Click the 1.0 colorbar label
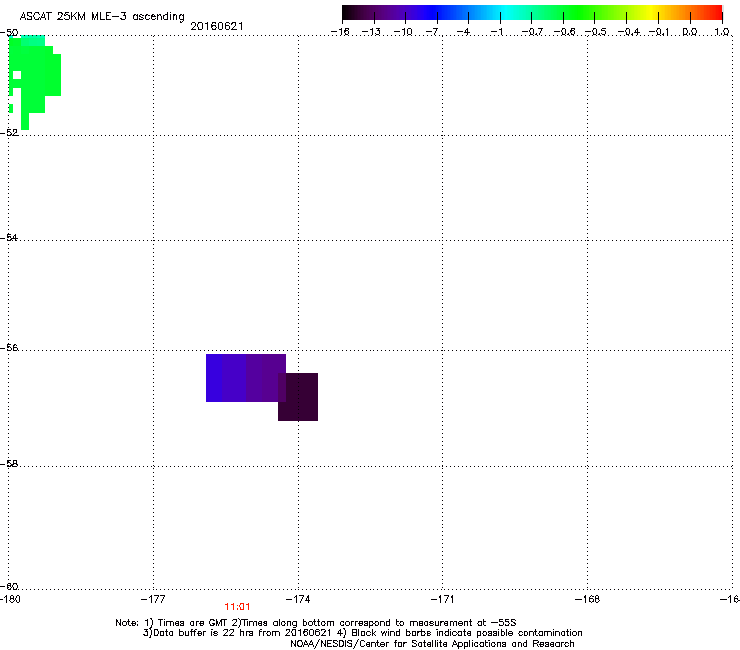This screenshot has width=740, height=650. (722, 32)
